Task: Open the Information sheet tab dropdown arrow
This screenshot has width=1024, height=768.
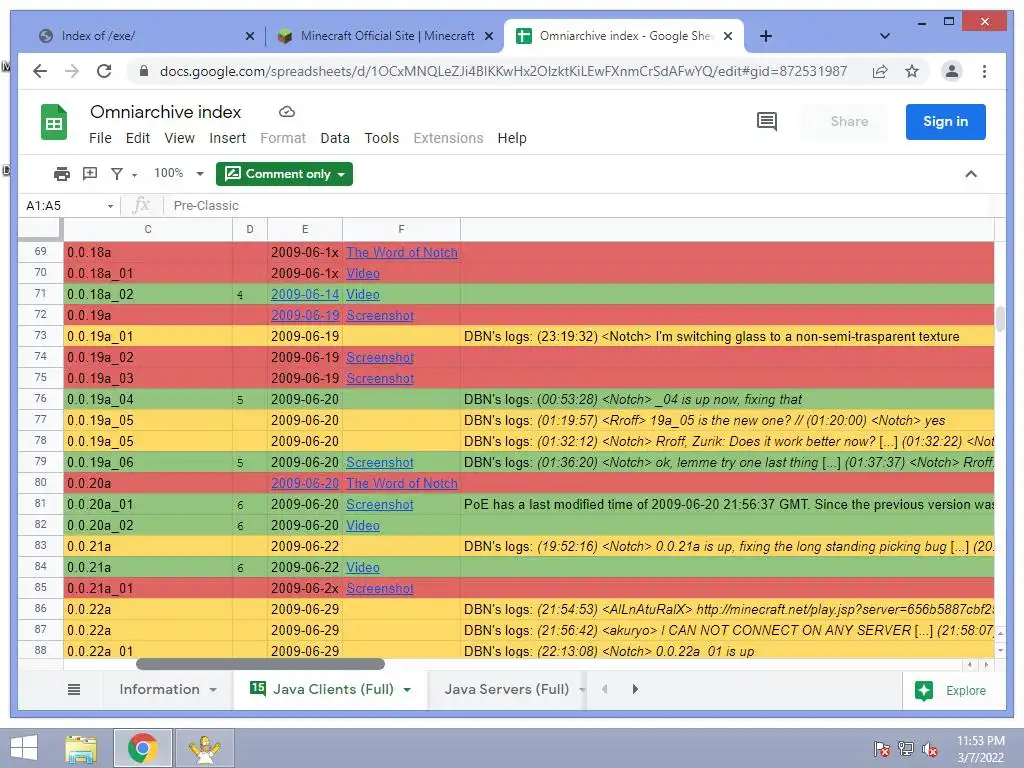Action: pos(213,690)
